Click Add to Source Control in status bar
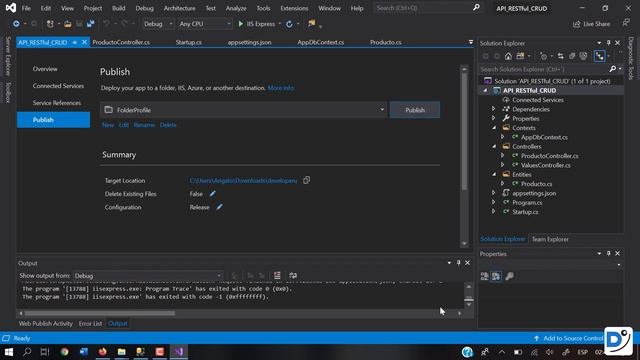This screenshot has height=360, width=640. click(x=568, y=338)
